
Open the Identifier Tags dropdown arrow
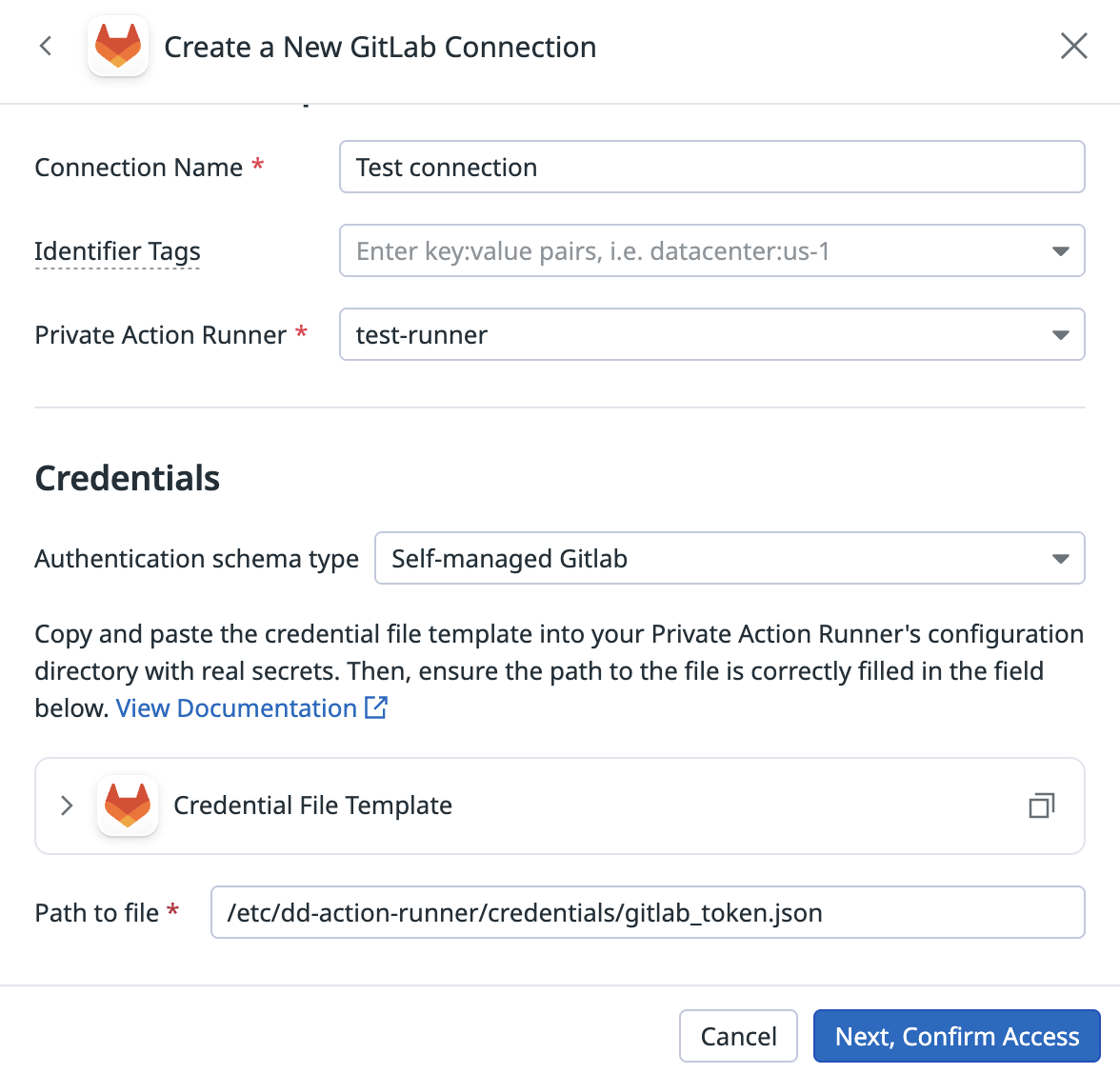tap(1060, 251)
